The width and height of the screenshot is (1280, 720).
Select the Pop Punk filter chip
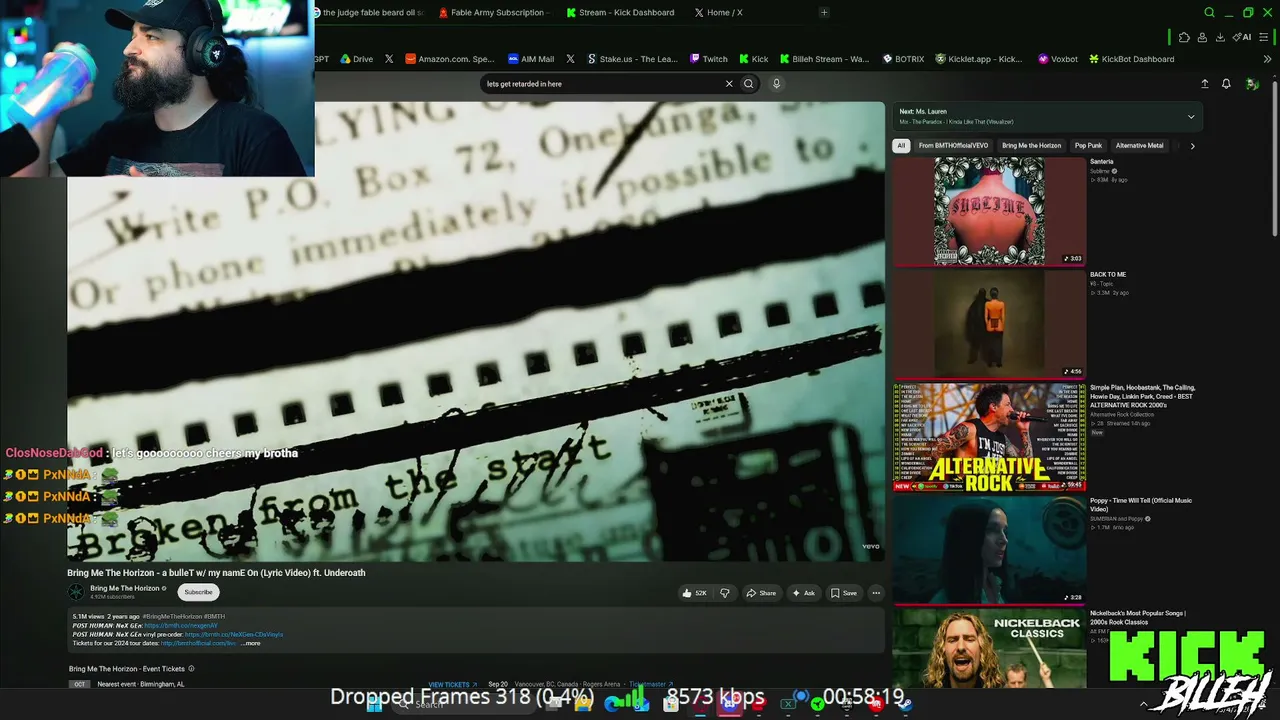pyautogui.click(x=1088, y=146)
